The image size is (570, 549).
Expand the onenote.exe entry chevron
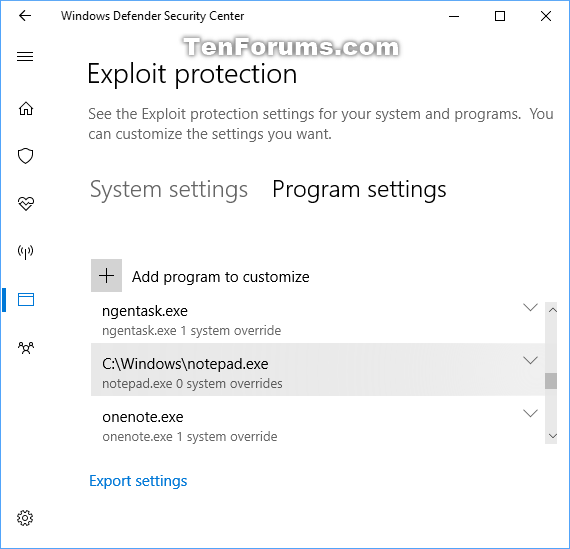[530, 413]
